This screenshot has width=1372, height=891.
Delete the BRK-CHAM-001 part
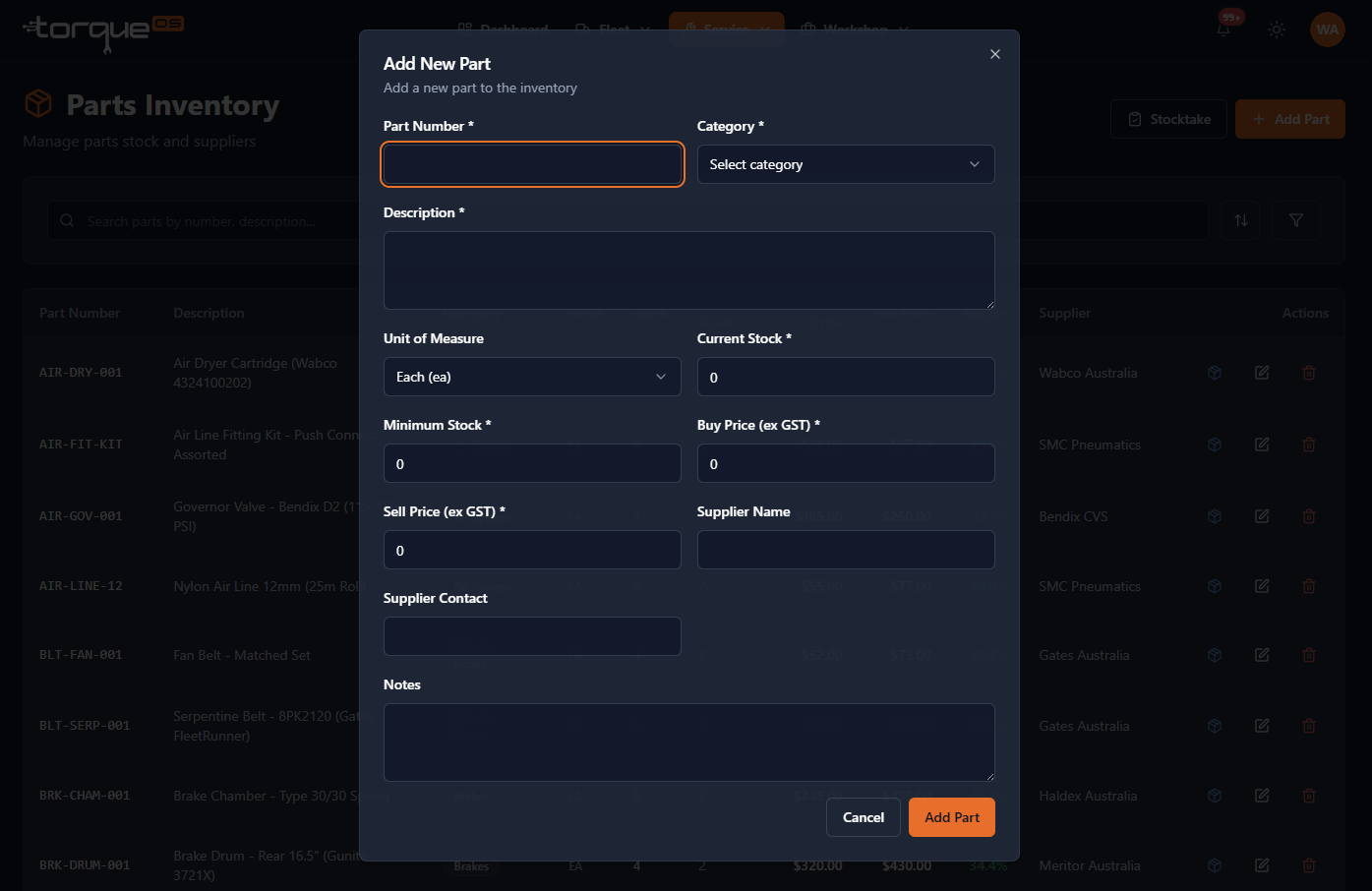pyautogui.click(x=1309, y=796)
